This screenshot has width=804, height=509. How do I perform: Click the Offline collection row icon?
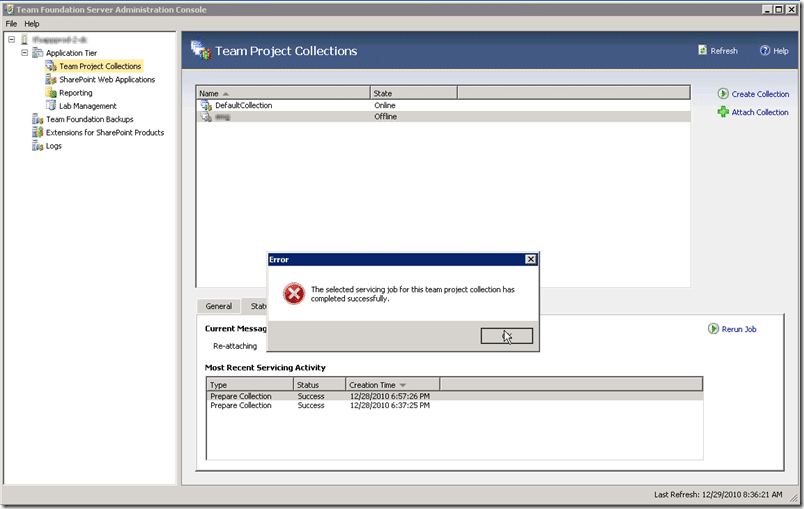pos(206,116)
